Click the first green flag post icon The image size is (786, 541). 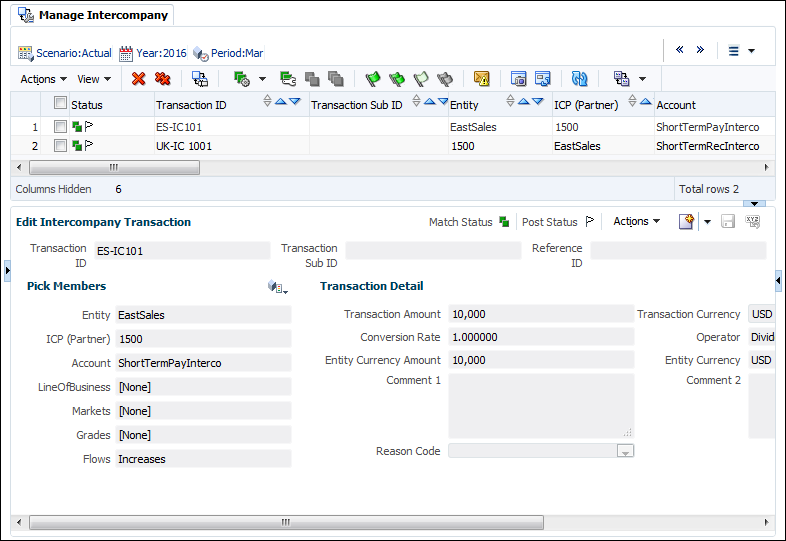coord(373,79)
